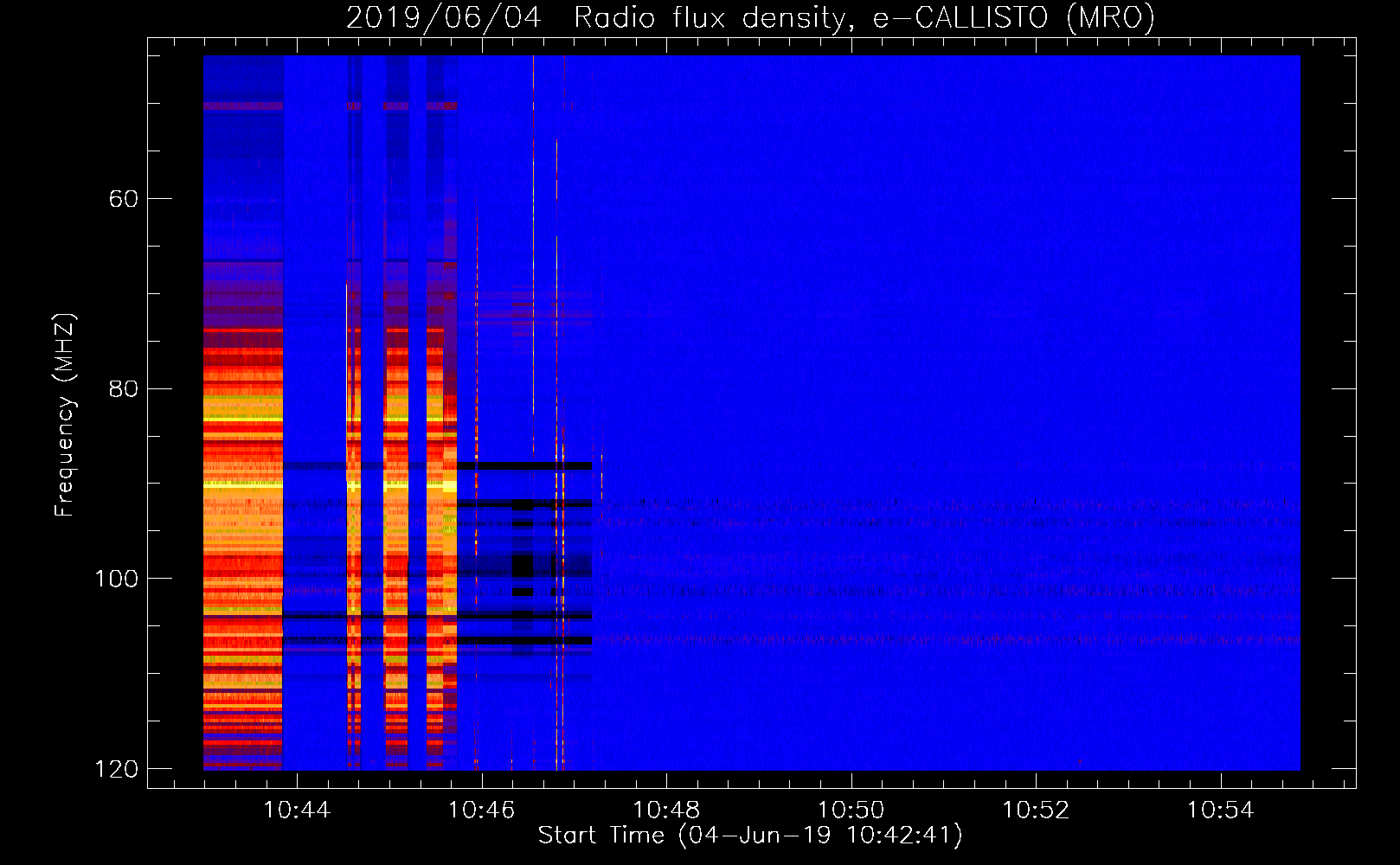
Task: Click the '10:44' time tick label
Action: coord(297,811)
